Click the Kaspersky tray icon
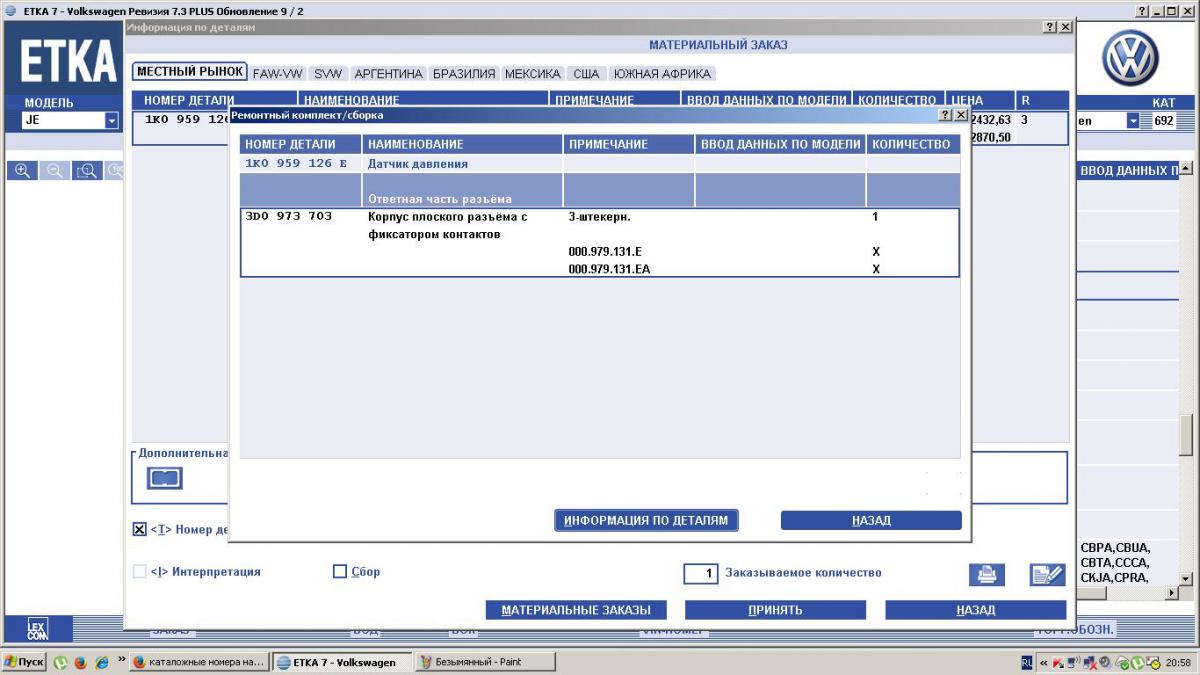Screen dimensions: 1200x675 [1057, 662]
